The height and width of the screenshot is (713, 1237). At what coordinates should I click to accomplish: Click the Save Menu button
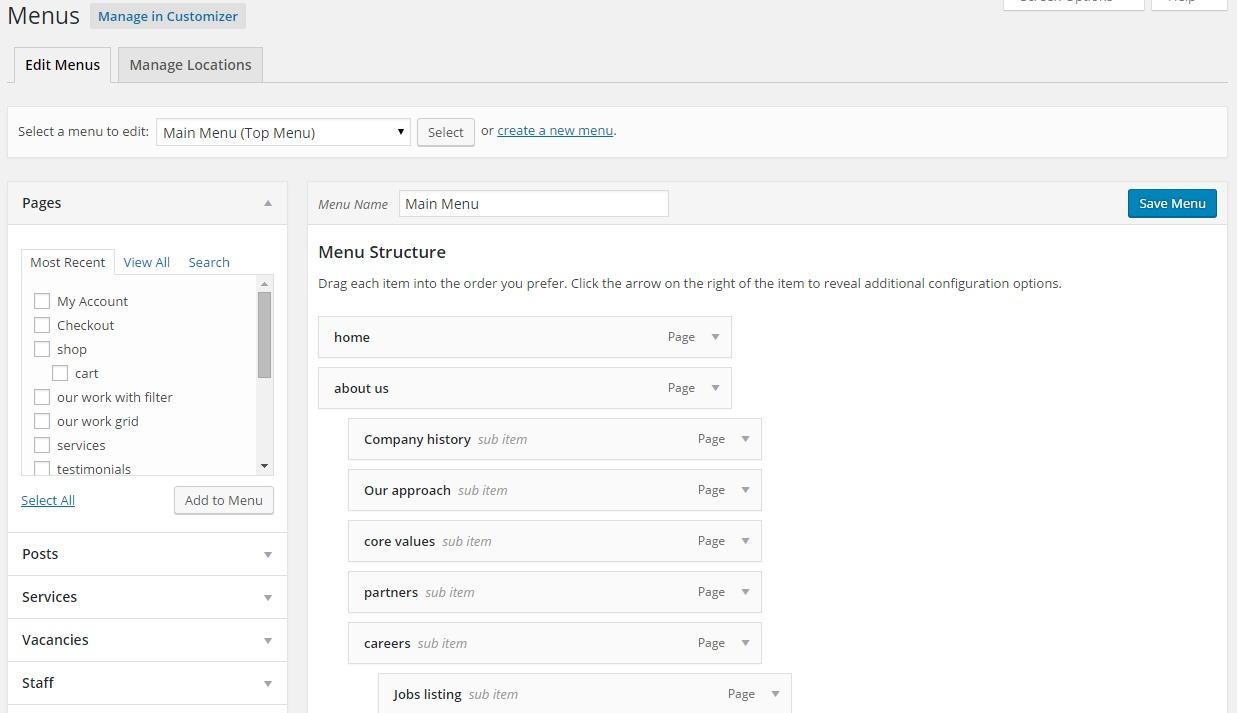(1171, 203)
